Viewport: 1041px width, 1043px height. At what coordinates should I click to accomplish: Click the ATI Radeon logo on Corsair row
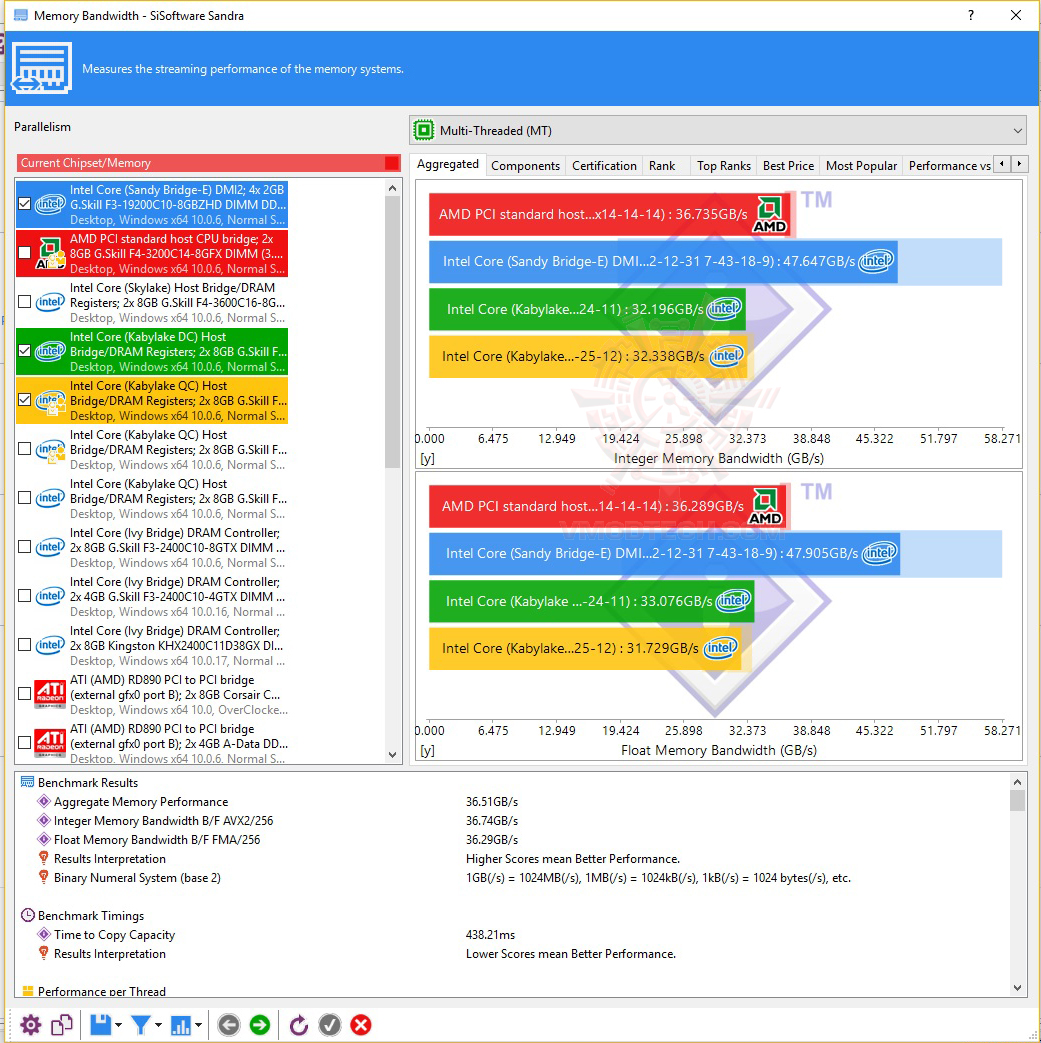click(50, 694)
